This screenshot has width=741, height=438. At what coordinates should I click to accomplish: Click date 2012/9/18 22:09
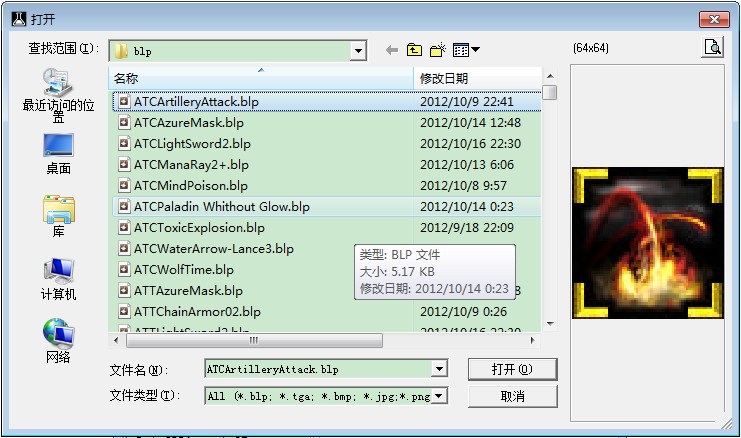[467, 228]
